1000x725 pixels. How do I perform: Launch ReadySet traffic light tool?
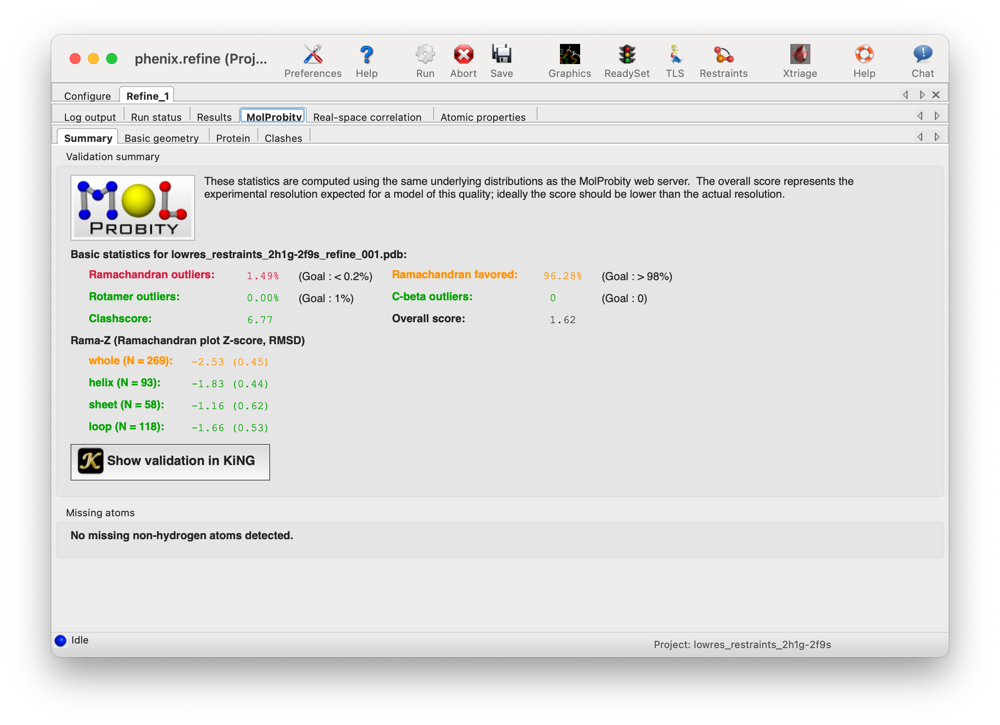point(627,61)
